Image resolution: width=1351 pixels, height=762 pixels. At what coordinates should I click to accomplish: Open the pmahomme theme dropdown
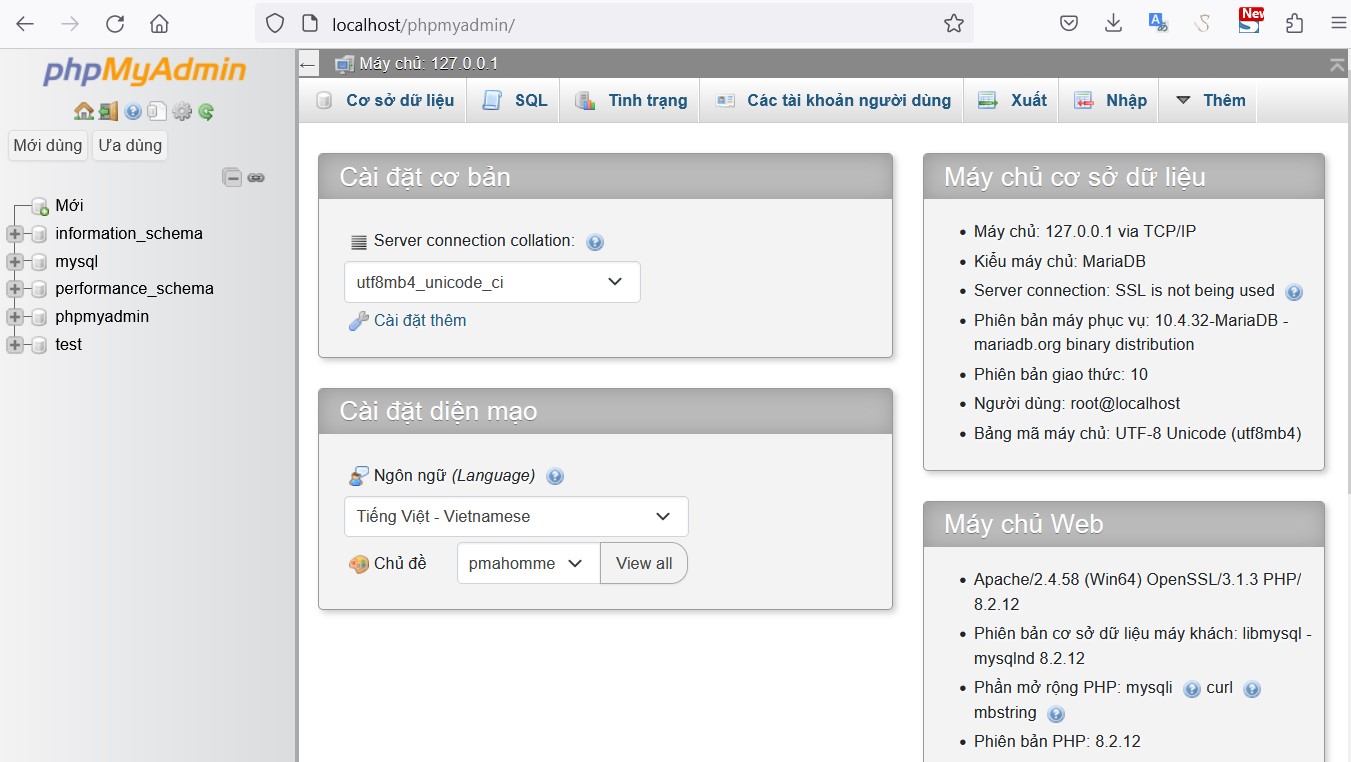tap(528, 563)
